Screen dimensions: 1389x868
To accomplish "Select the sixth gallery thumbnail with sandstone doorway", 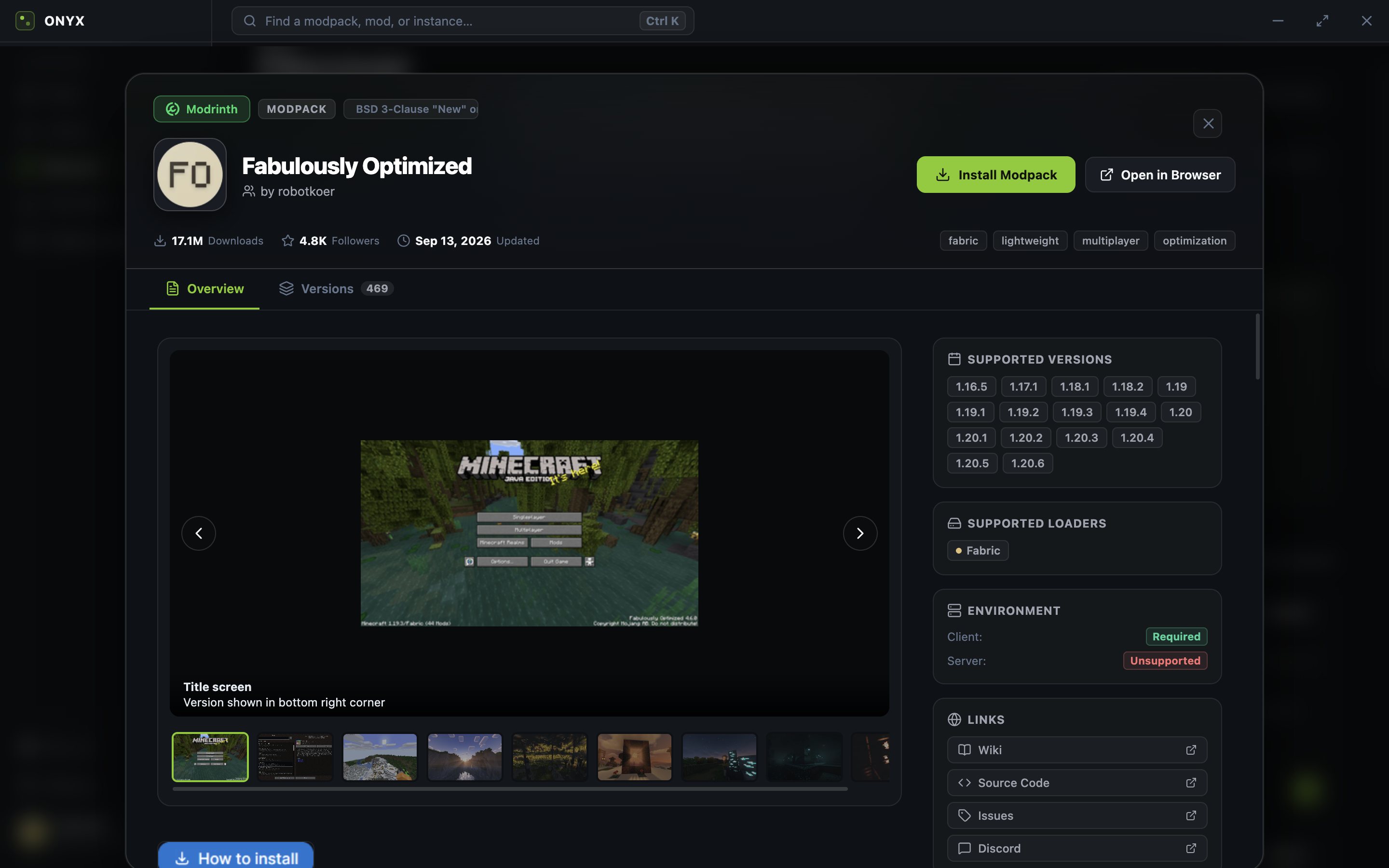I will click(x=635, y=757).
